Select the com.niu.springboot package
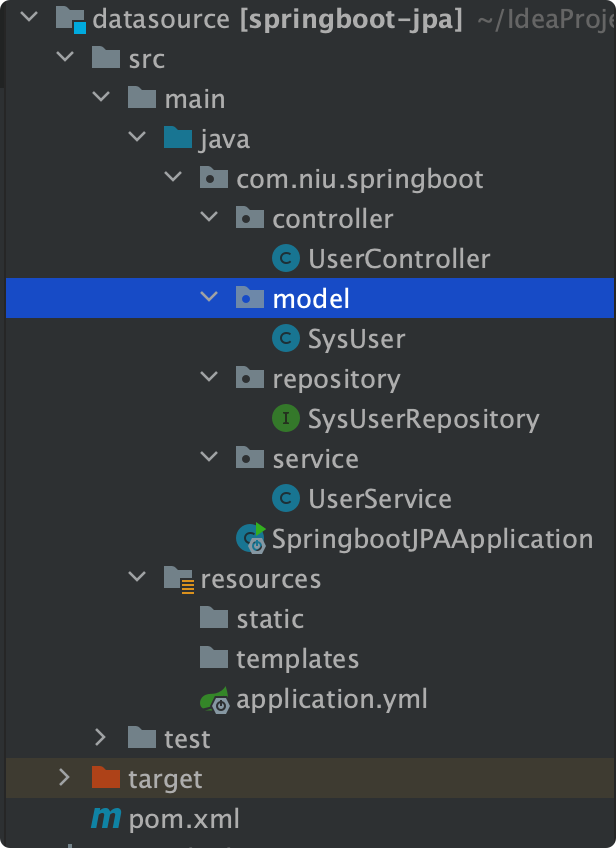Screen dimensions: 616x848 click(x=359, y=179)
